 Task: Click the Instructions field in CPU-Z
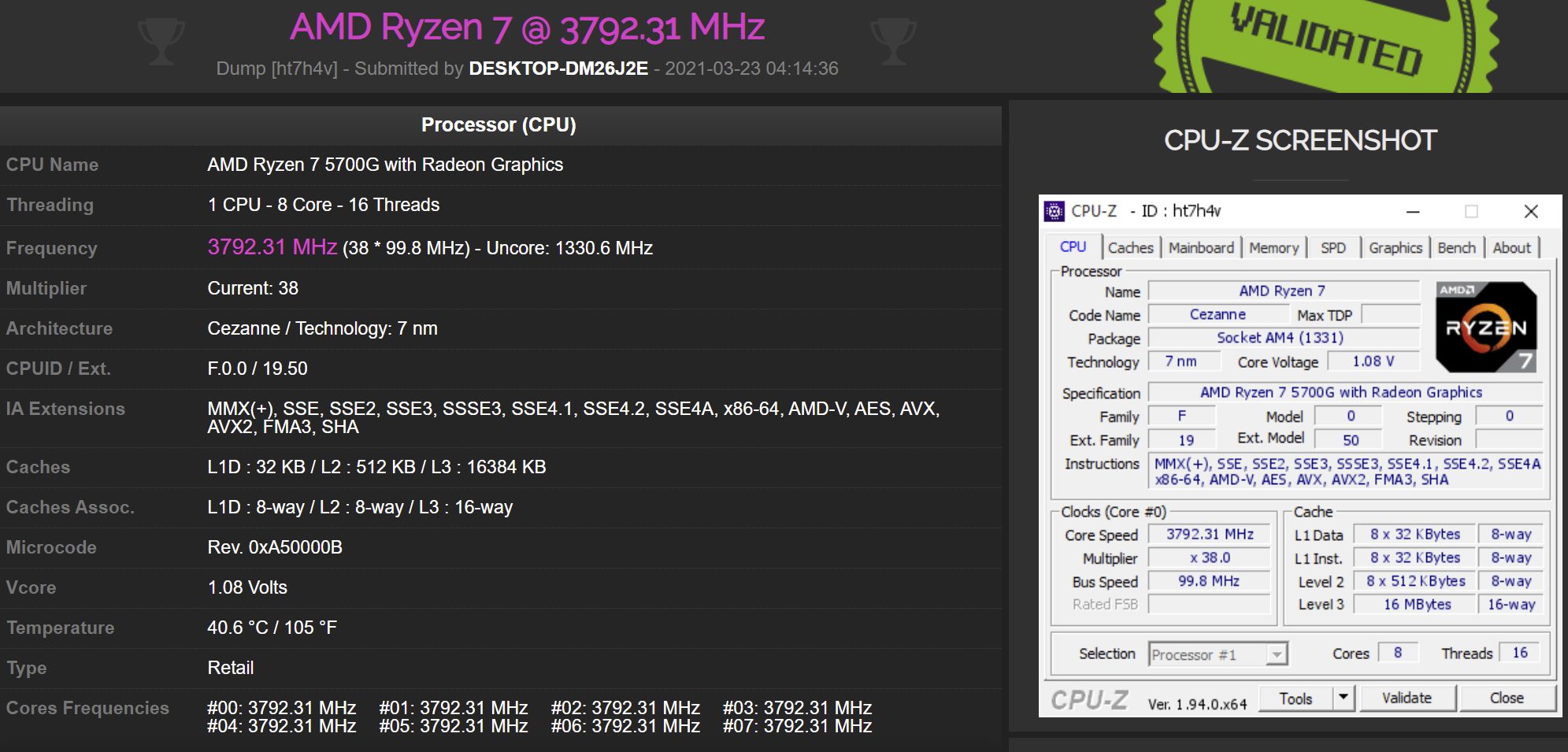(x=1345, y=472)
